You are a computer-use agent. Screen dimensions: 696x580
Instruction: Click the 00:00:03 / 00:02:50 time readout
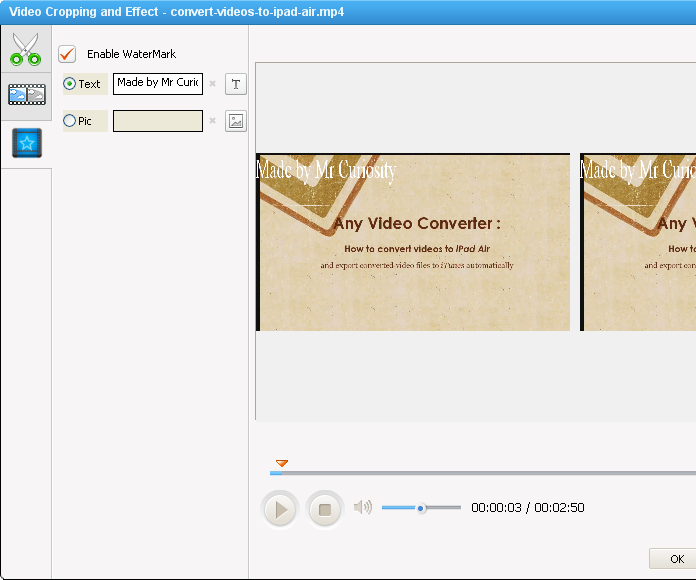tap(528, 508)
